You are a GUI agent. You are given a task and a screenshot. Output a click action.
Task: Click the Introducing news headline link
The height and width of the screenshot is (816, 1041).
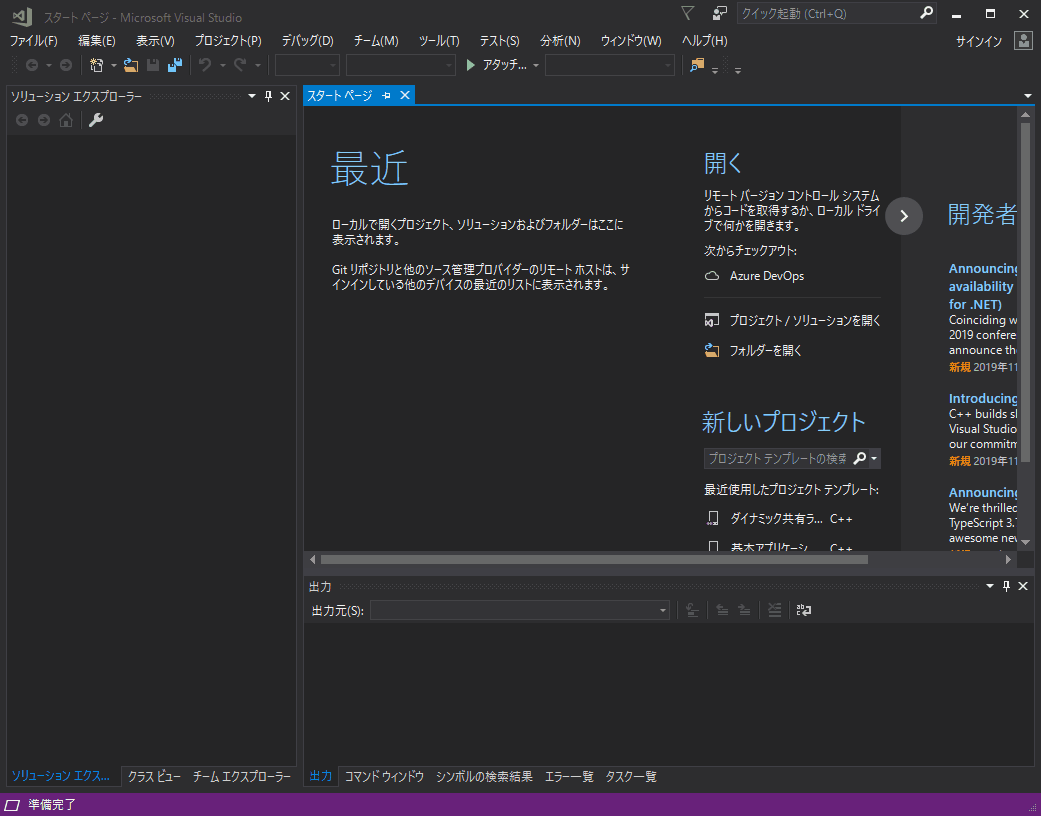tap(983, 398)
